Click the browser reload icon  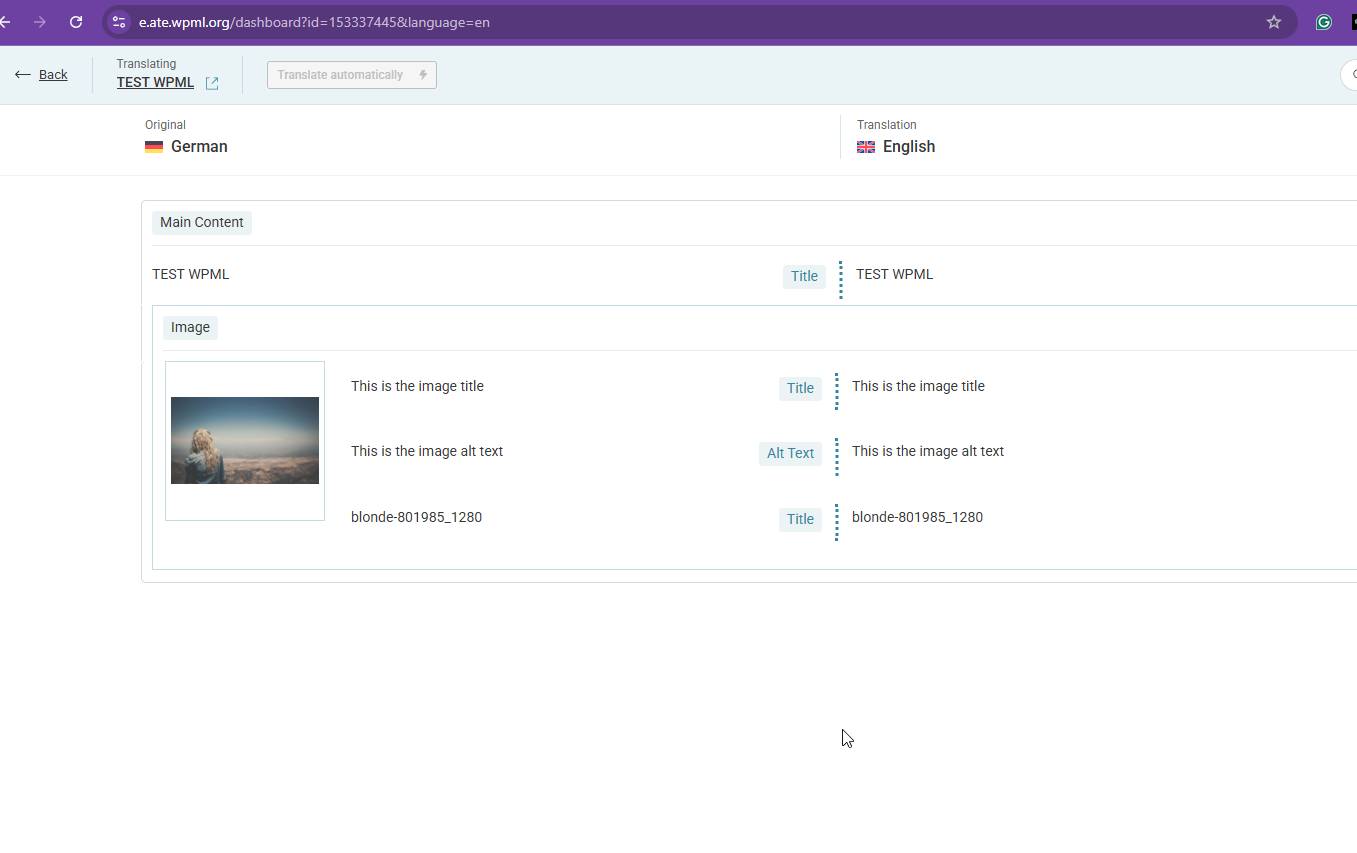(x=76, y=22)
